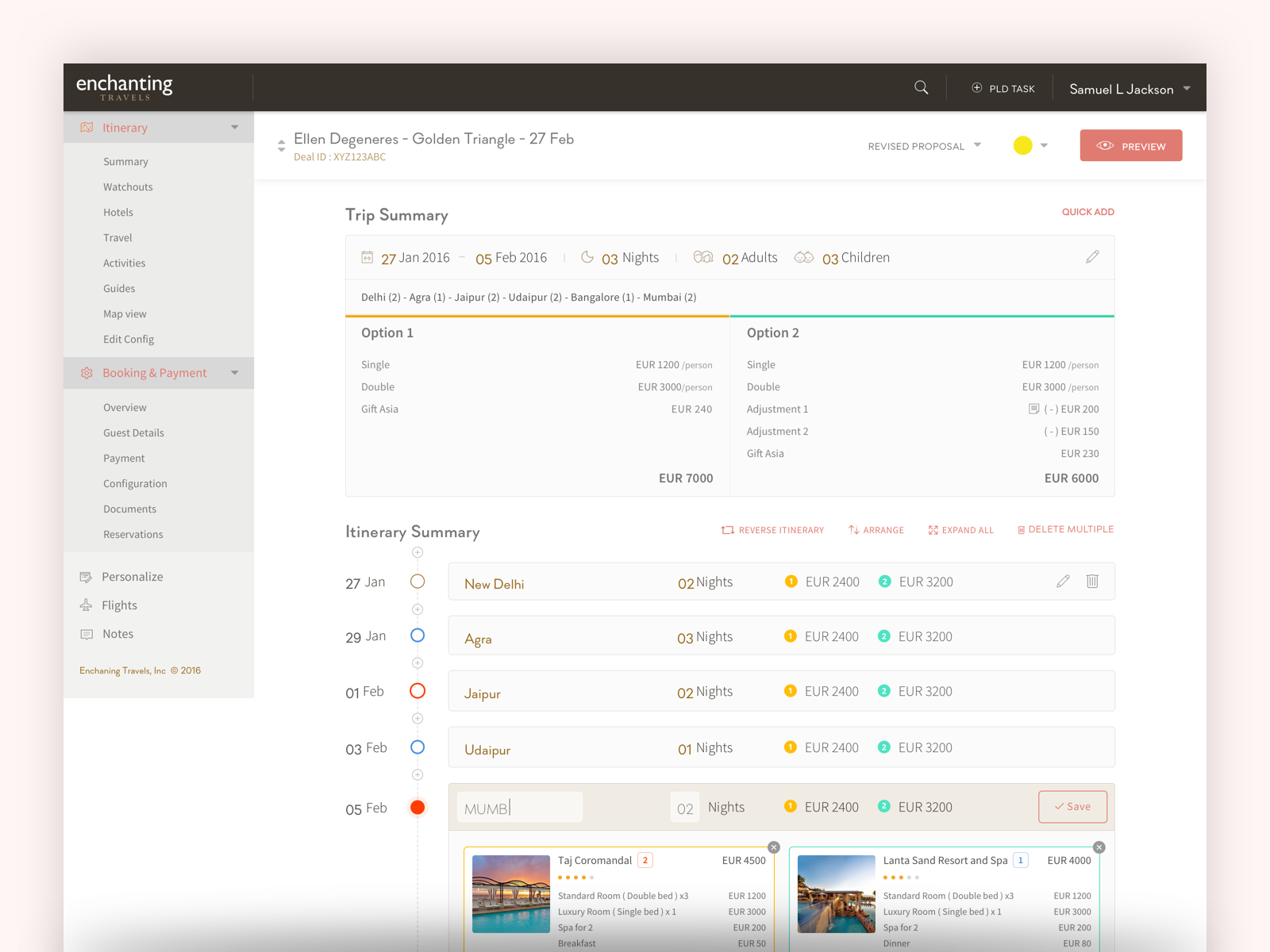Edit the New Delhi row with pencil
Screen dimensions: 1270x952
1063,582
